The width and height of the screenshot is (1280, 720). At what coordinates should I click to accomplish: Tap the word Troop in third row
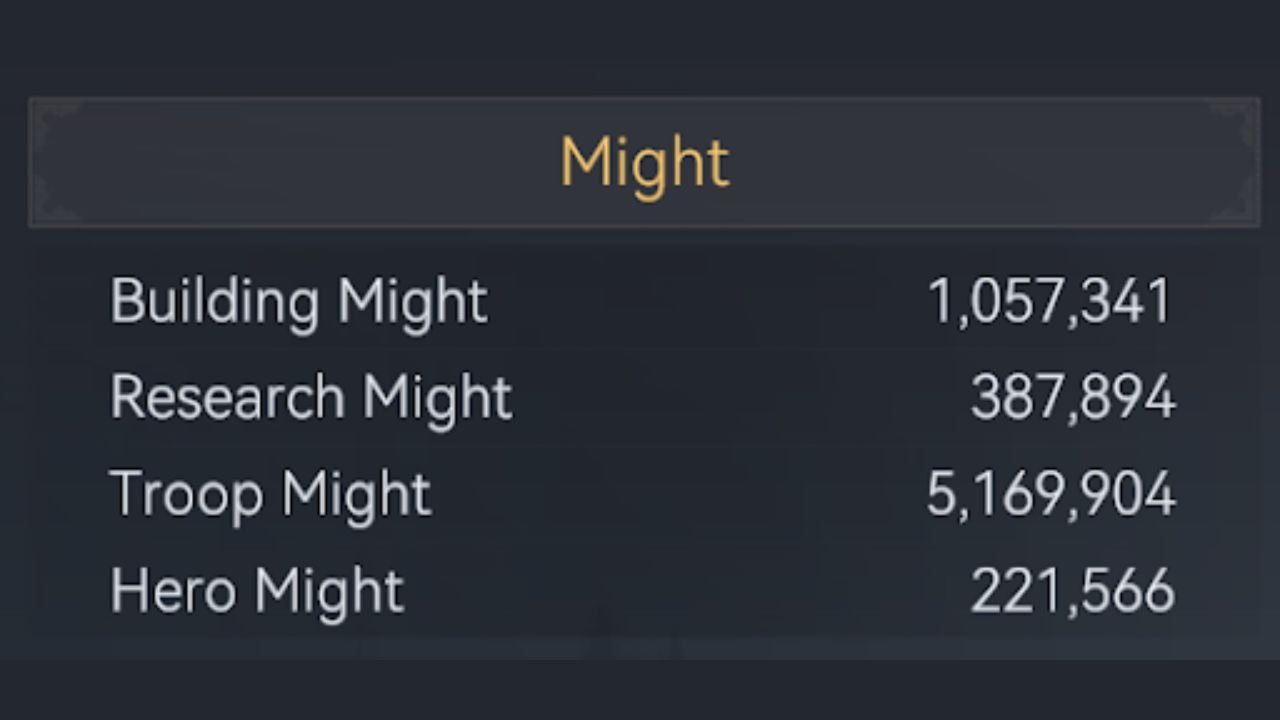click(x=187, y=494)
